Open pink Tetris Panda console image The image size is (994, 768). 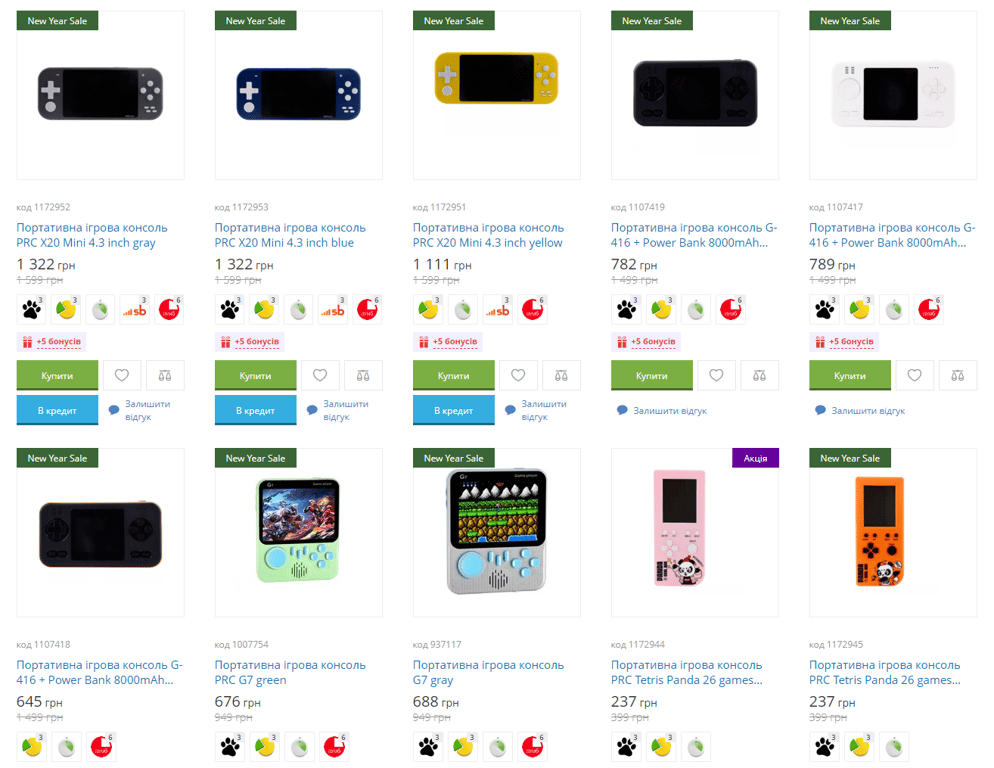tap(695, 533)
